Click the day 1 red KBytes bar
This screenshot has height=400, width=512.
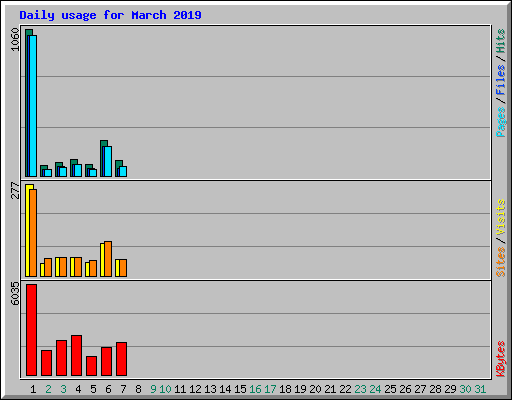[32, 330]
